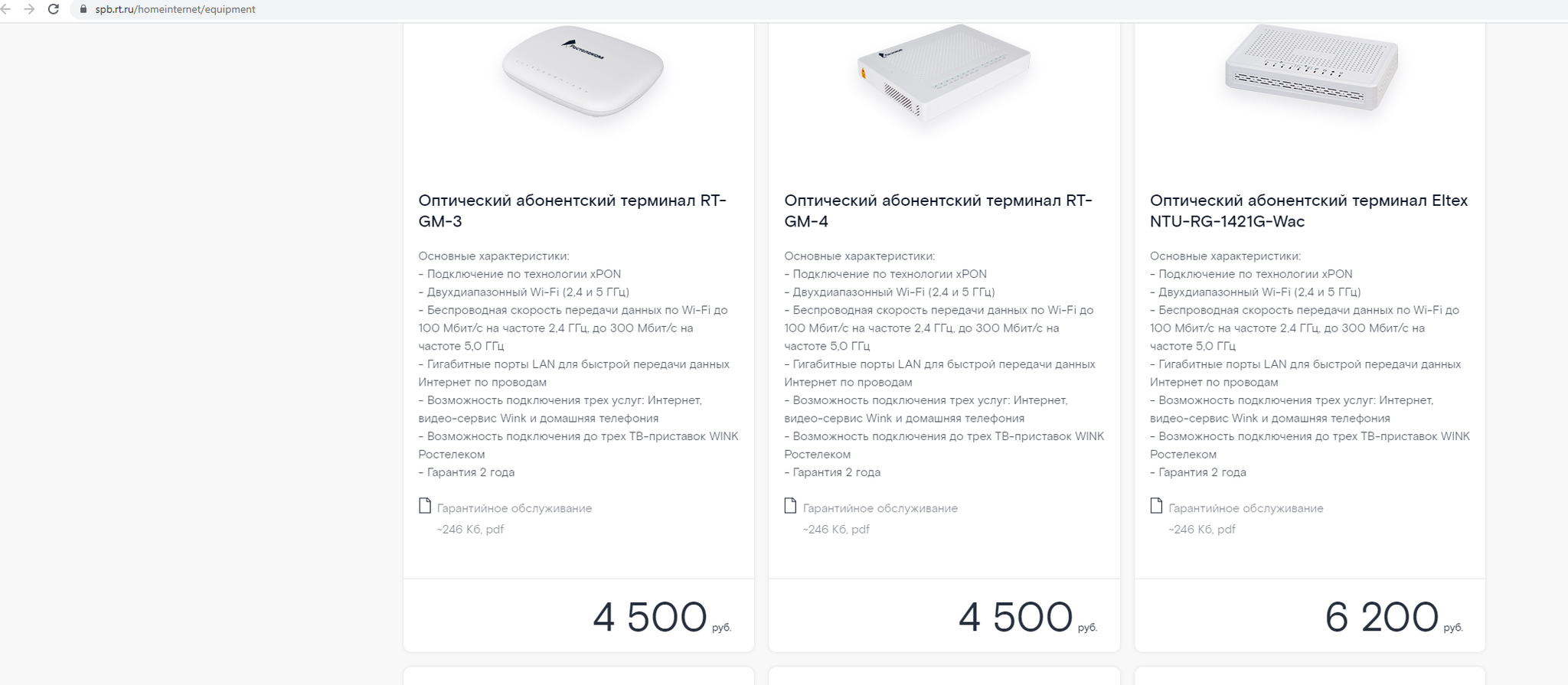Screen dimensions: 1568x685
Task: Open the RT-GM-3 terminal product title
Action: coord(572,210)
